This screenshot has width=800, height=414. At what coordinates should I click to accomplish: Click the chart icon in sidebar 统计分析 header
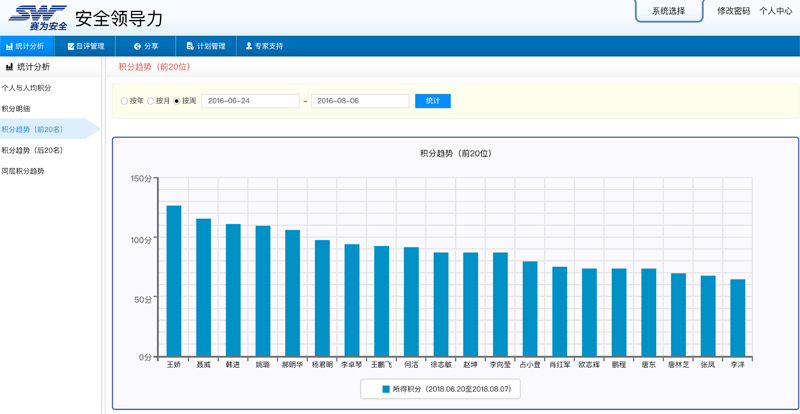pos(10,67)
